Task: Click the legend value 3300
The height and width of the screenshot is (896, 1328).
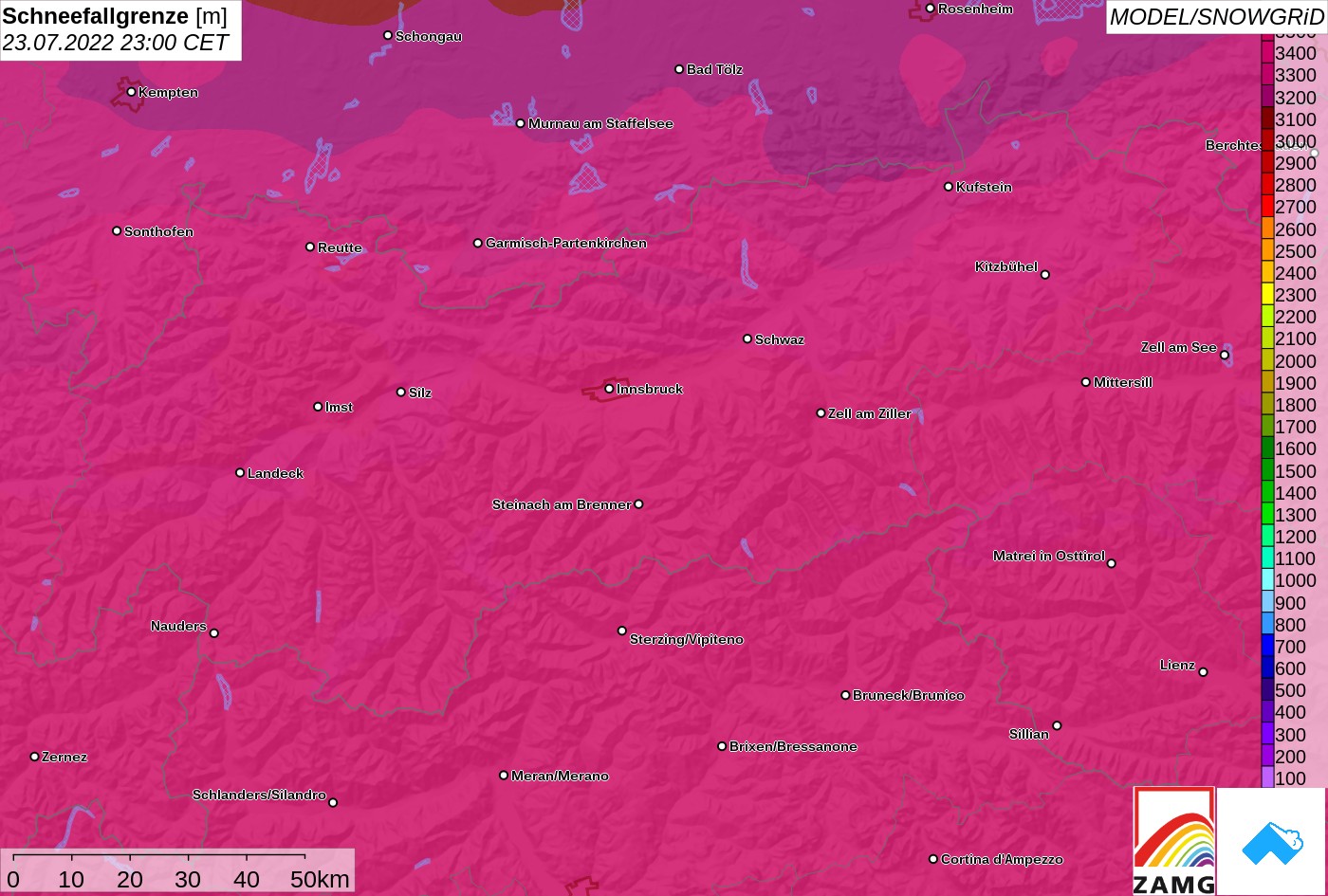Action: click(x=1296, y=76)
